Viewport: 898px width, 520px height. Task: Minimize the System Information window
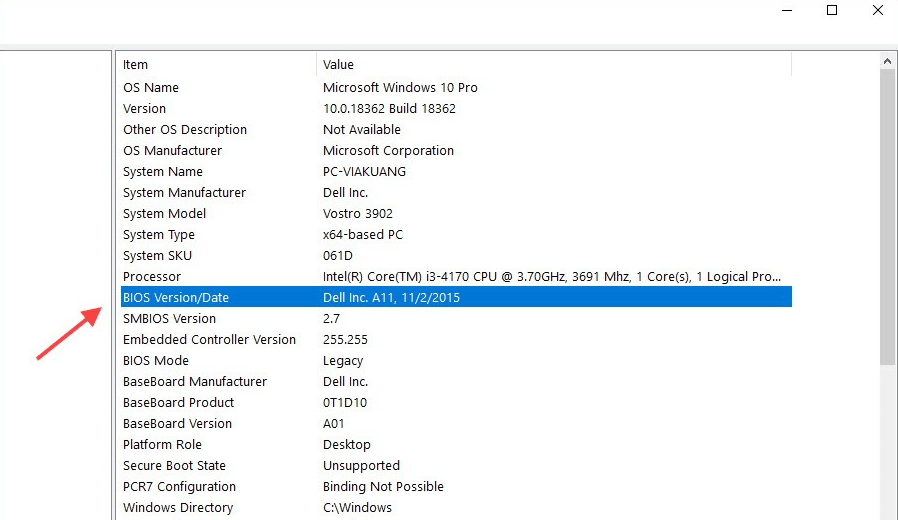click(787, 10)
